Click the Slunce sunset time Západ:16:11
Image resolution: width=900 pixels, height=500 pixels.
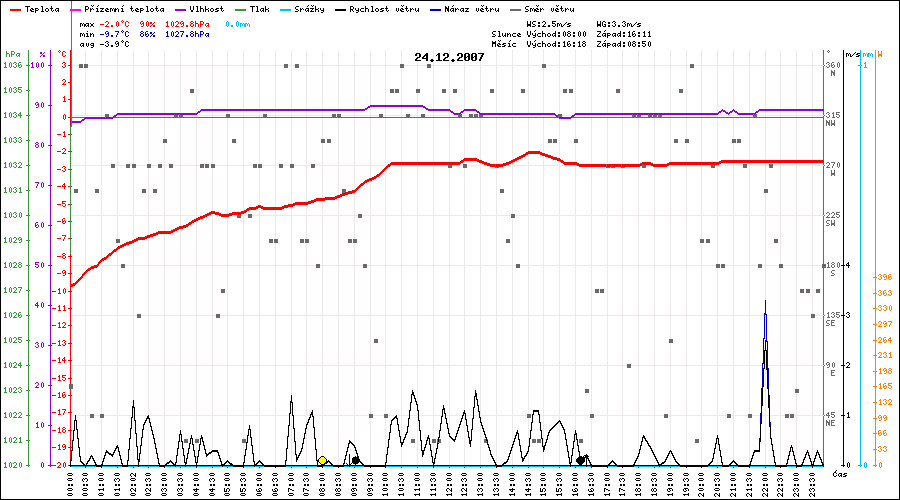click(x=624, y=34)
